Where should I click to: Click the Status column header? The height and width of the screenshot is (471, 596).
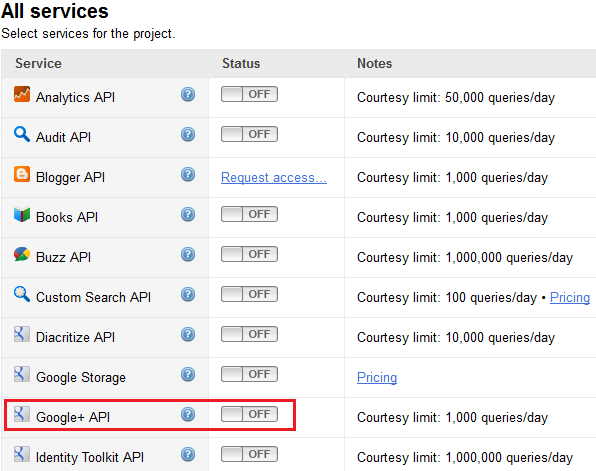241,63
